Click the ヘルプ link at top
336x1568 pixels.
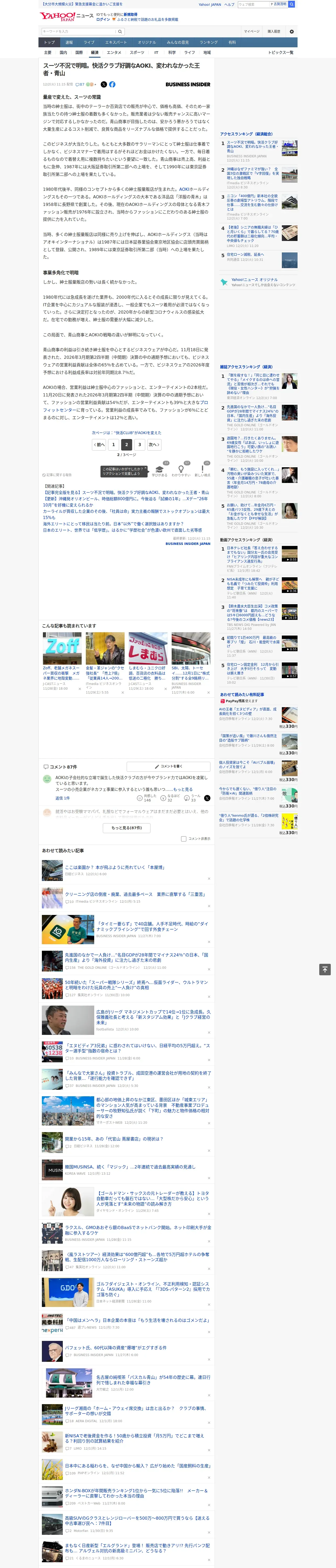[229, 4]
